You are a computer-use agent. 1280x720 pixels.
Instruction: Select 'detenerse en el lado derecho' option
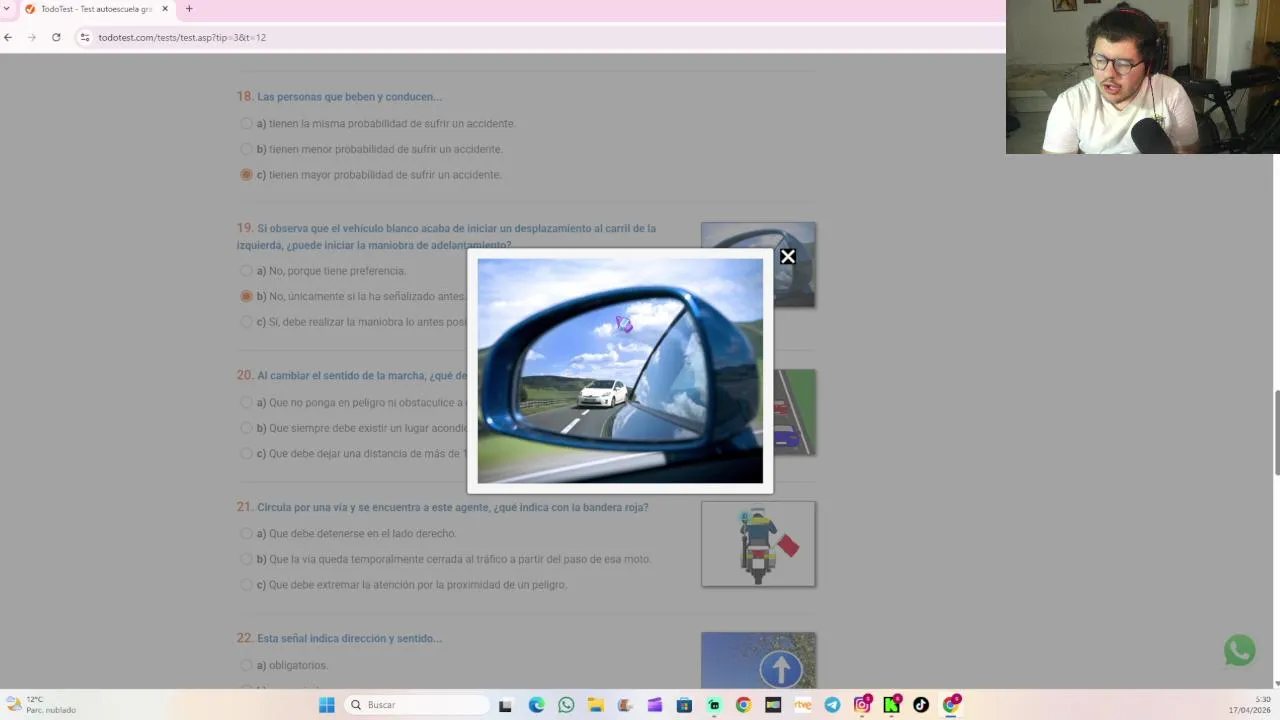click(x=246, y=534)
